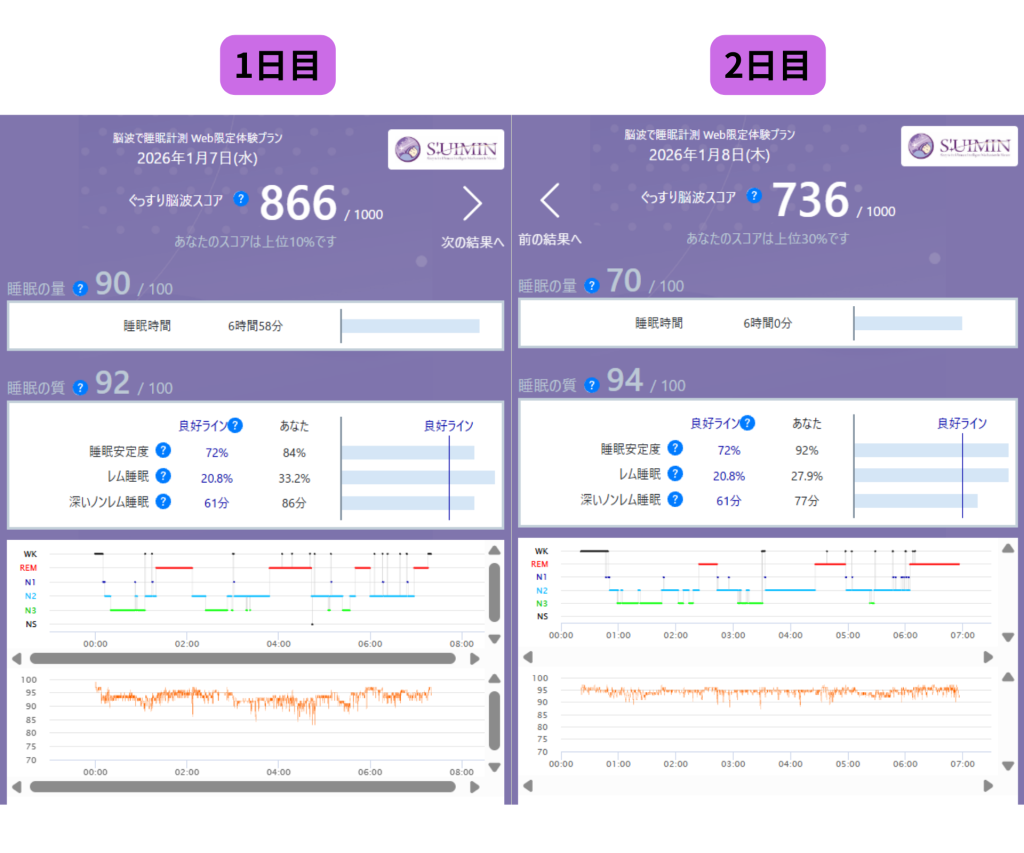Click scroll-up arrow of 1日目 sleep stage chart
The height and width of the screenshot is (853, 1024).
pos(493,551)
